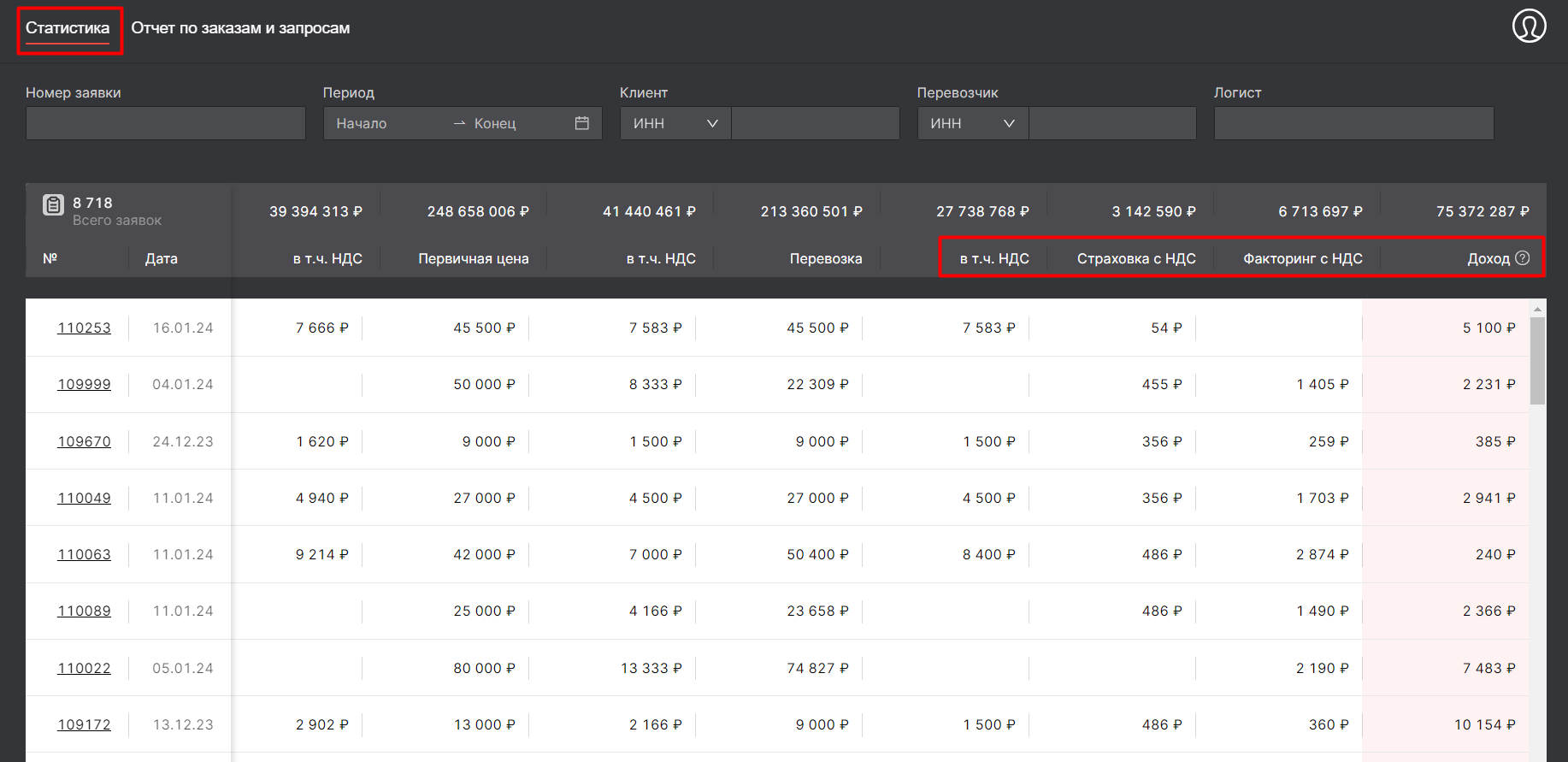1568x762 pixels.
Task: Open order 109670 link
Action: coord(84,441)
